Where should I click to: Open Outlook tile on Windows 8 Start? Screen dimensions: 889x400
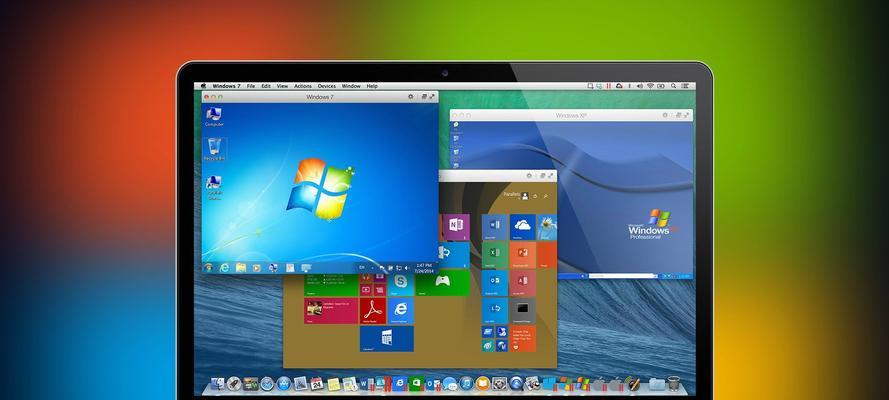[494, 283]
